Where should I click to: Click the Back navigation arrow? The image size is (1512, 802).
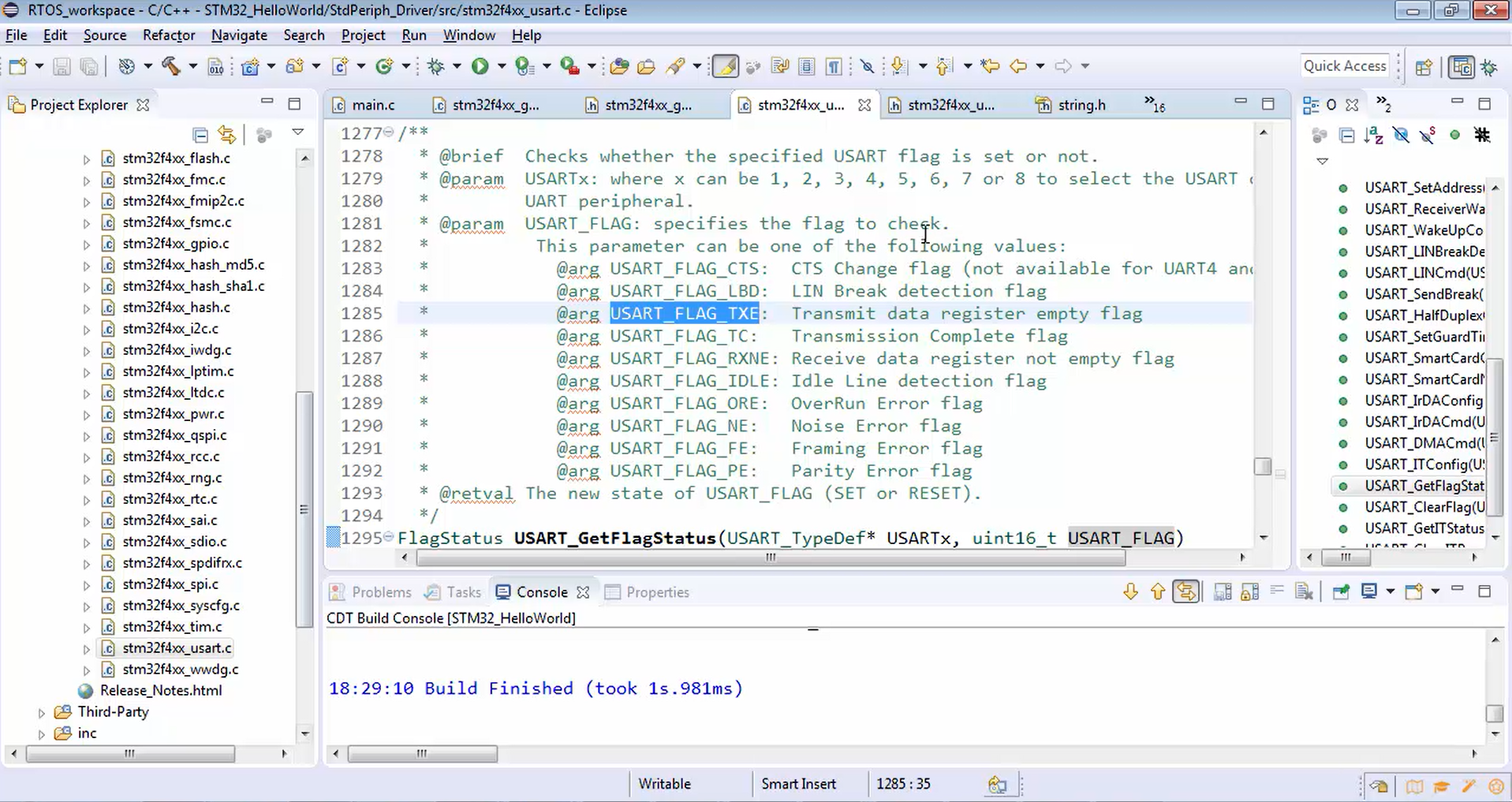(x=1018, y=66)
